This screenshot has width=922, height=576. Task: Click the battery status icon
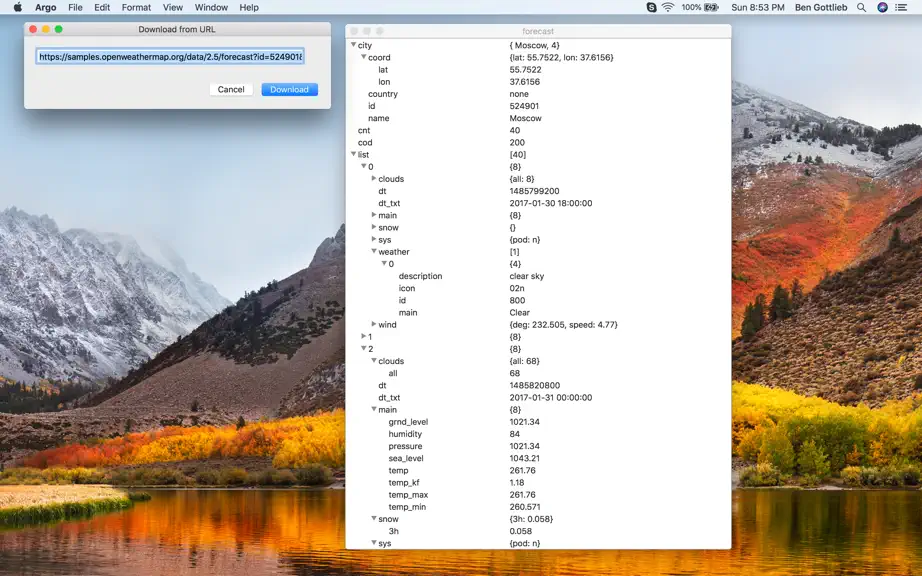(711, 8)
